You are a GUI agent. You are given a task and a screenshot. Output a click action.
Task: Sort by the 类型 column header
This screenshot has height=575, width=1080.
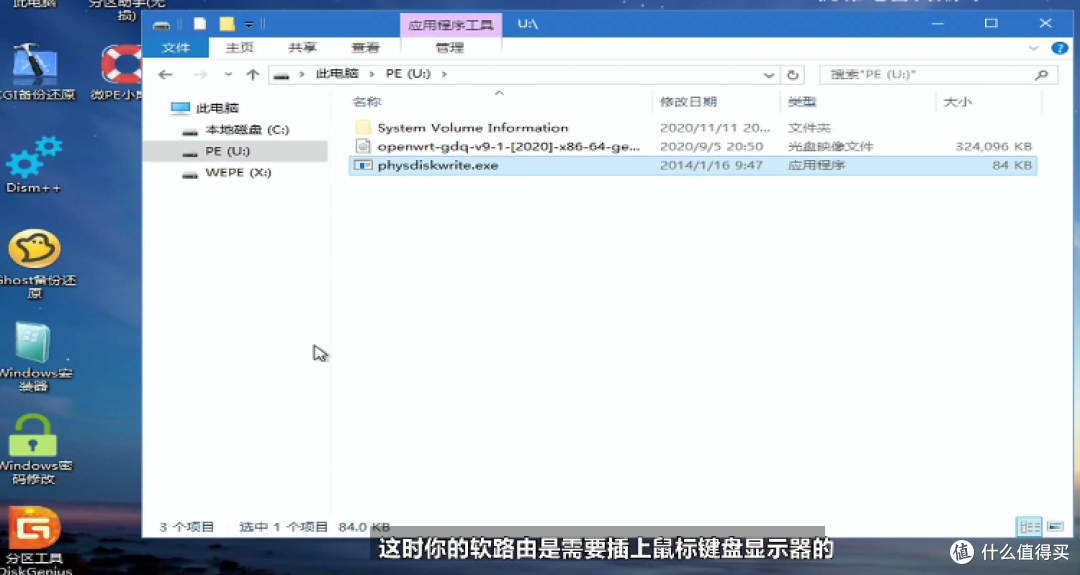(802, 102)
